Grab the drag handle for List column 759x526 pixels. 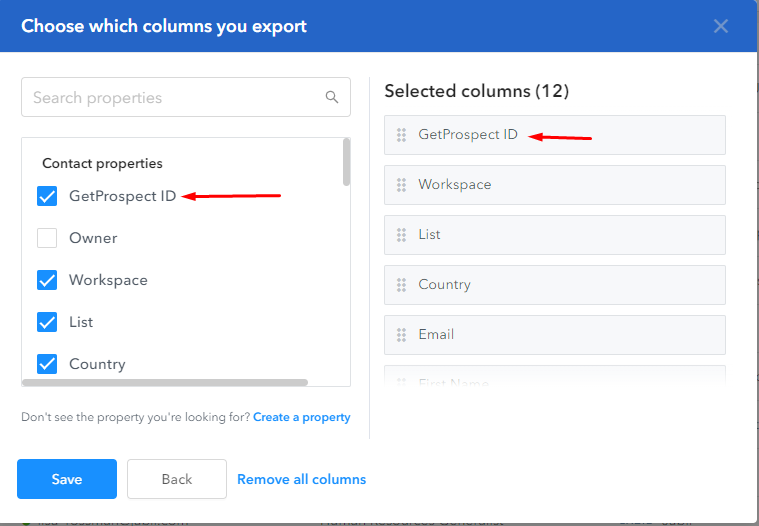click(x=401, y=235)
